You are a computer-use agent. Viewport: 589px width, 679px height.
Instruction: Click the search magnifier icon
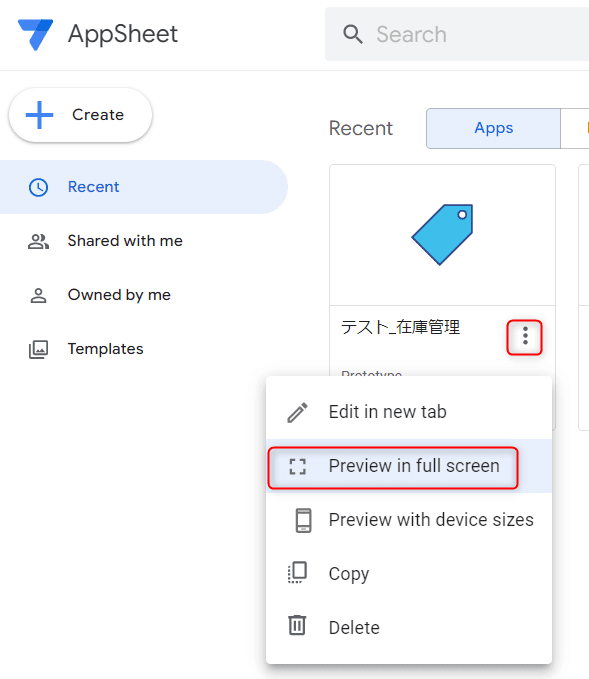pos(353,34)
